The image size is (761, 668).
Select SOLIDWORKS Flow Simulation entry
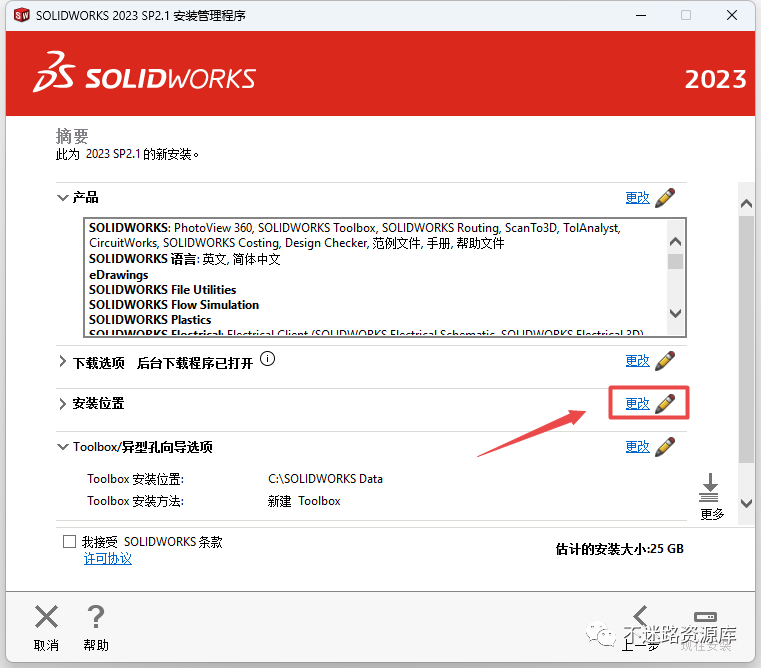pyautogui.click(x=174, y=305)
